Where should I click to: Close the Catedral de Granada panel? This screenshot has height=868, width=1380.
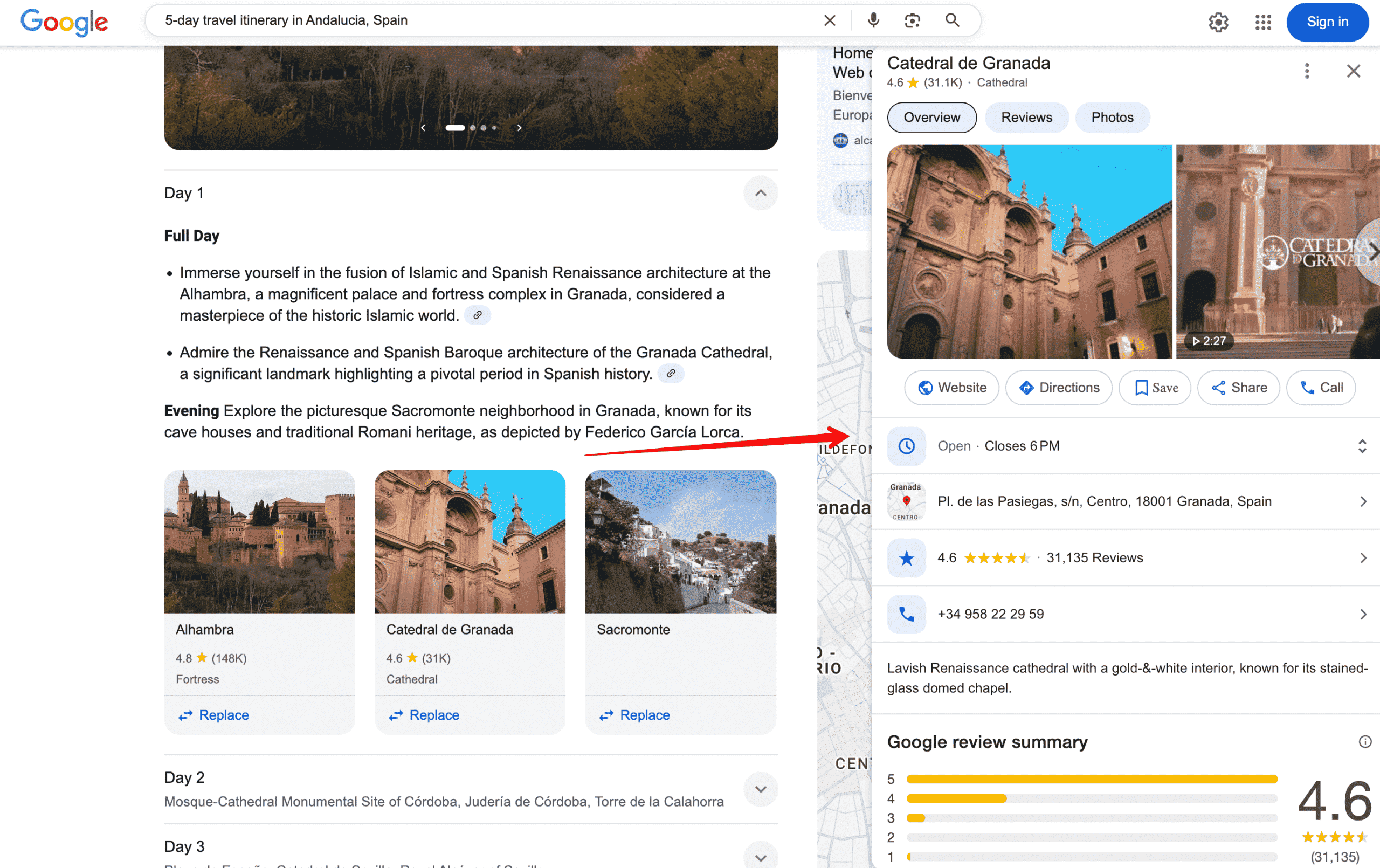tap(1353, 71)
